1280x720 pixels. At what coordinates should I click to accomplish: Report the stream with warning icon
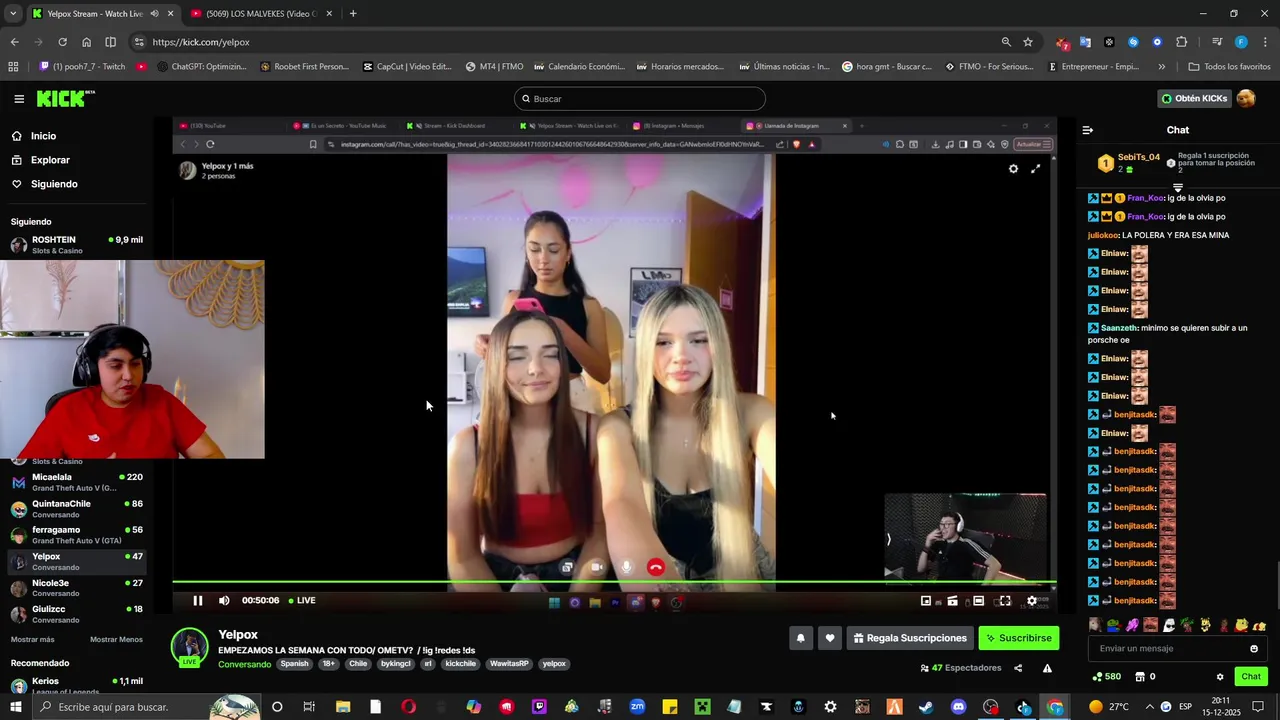click(1047, 668)
